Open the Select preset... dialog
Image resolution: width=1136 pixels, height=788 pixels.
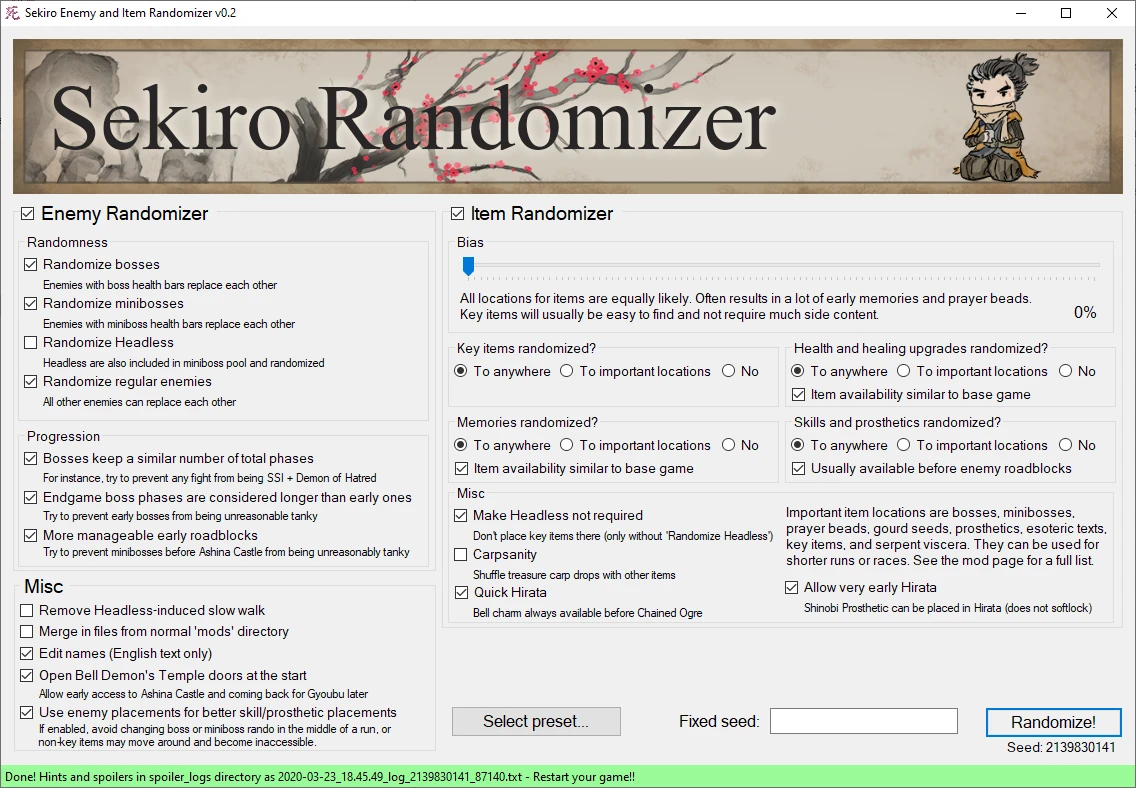[536, 721]
